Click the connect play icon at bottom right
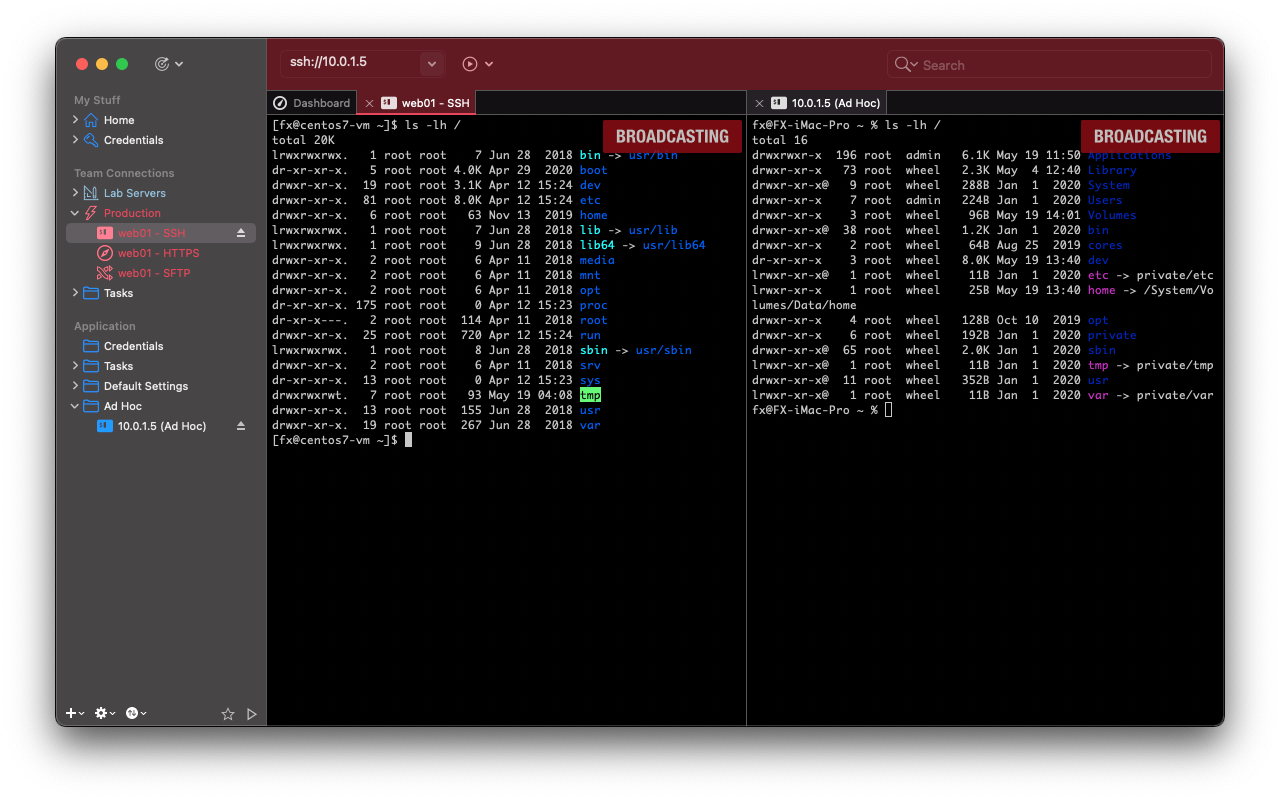Screen dimensions: 1280x800 coord(252,713)
